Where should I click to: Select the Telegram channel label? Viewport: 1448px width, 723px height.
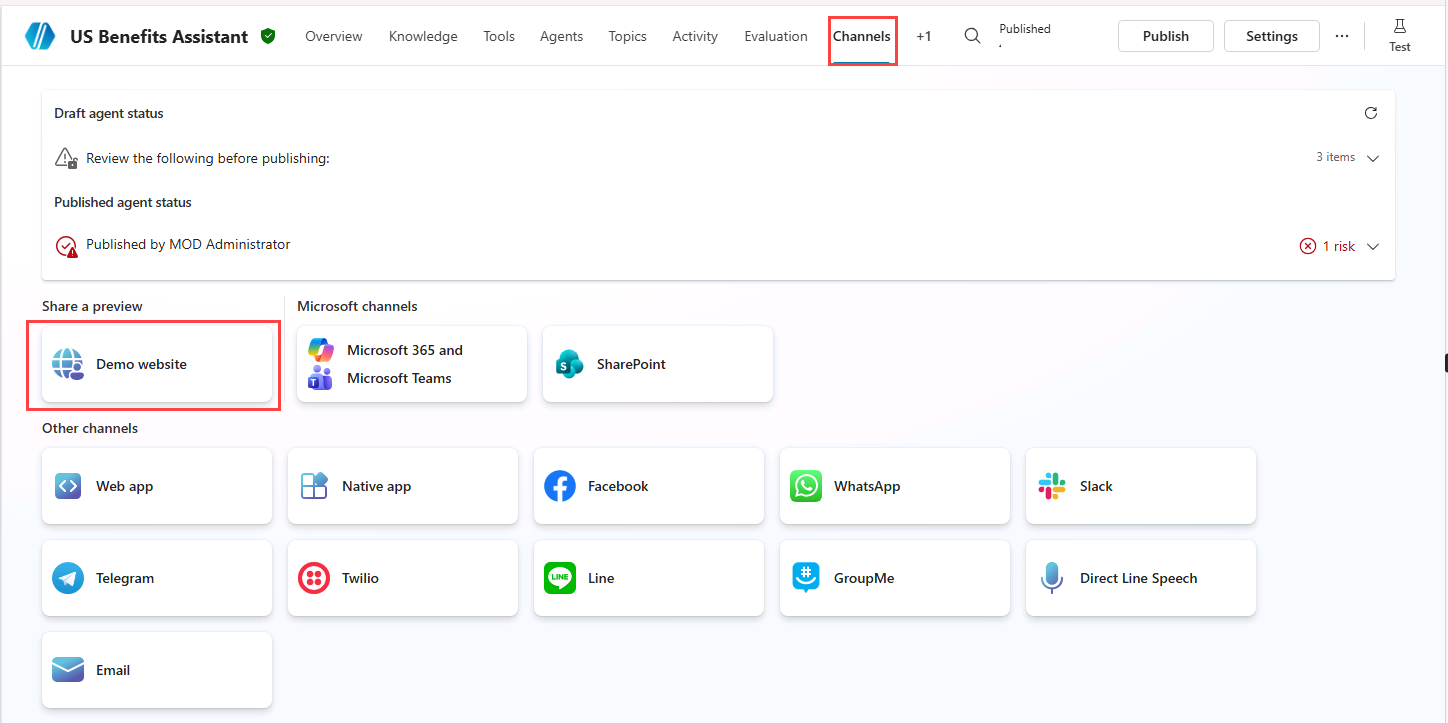coord(125,578)
